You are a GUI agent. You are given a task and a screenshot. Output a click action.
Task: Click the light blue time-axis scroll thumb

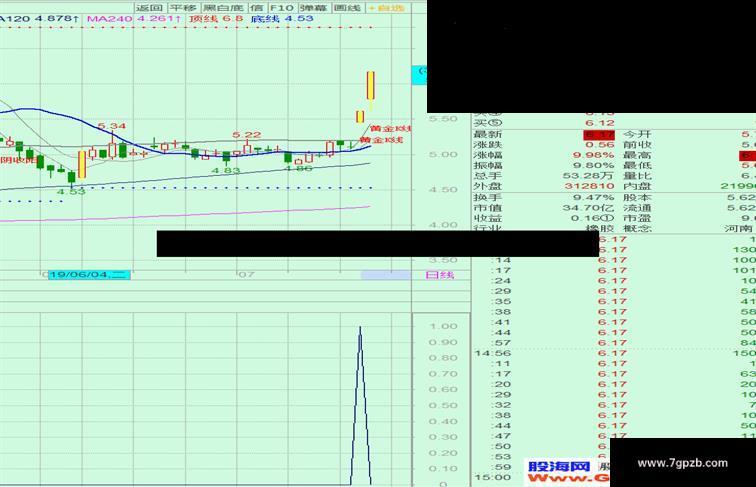386,275
